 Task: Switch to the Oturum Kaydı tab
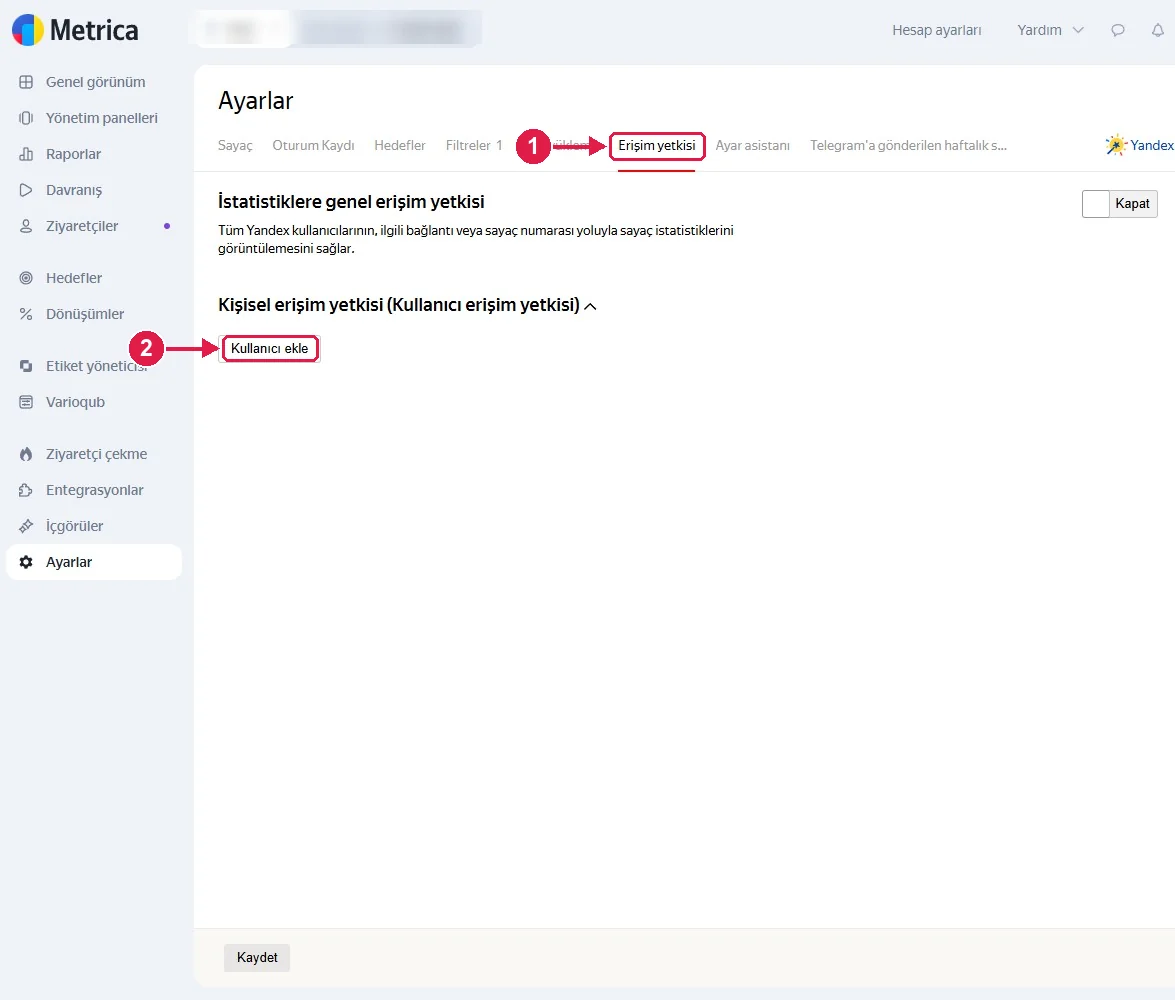[313, 145]
